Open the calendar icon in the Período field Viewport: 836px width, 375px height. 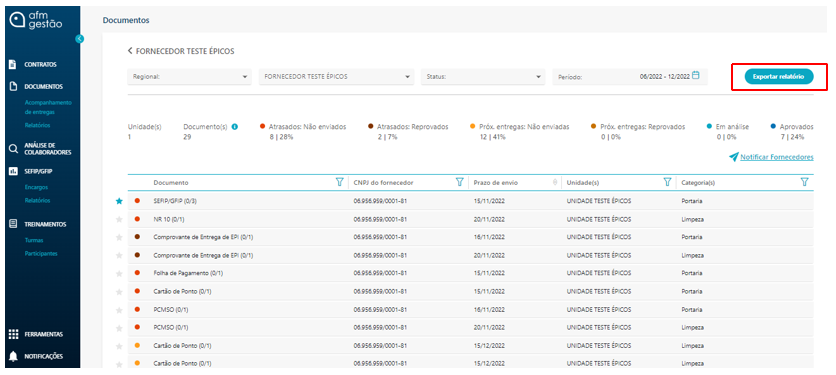(x=695, y=76)
